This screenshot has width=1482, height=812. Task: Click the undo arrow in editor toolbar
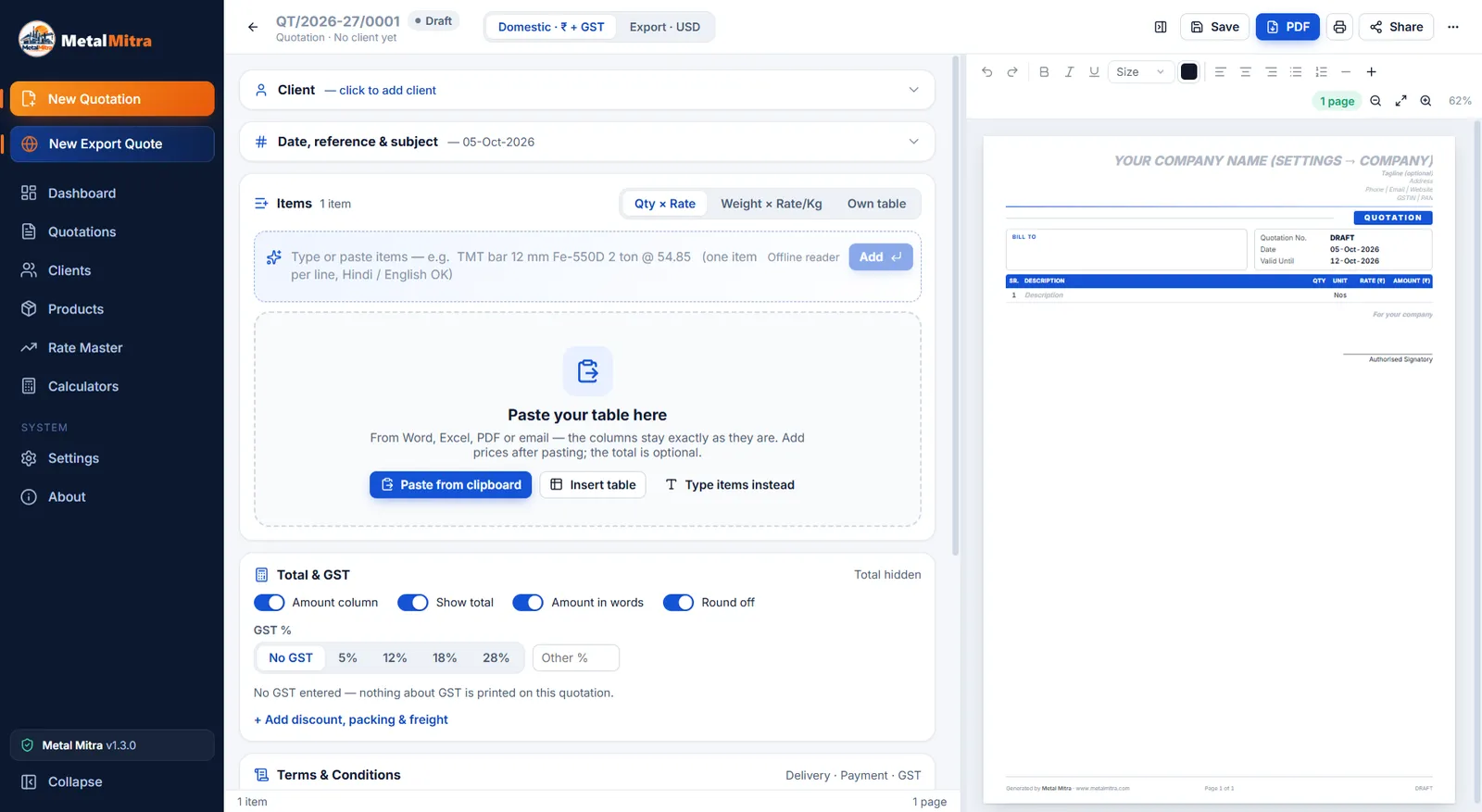coord(986,71)
